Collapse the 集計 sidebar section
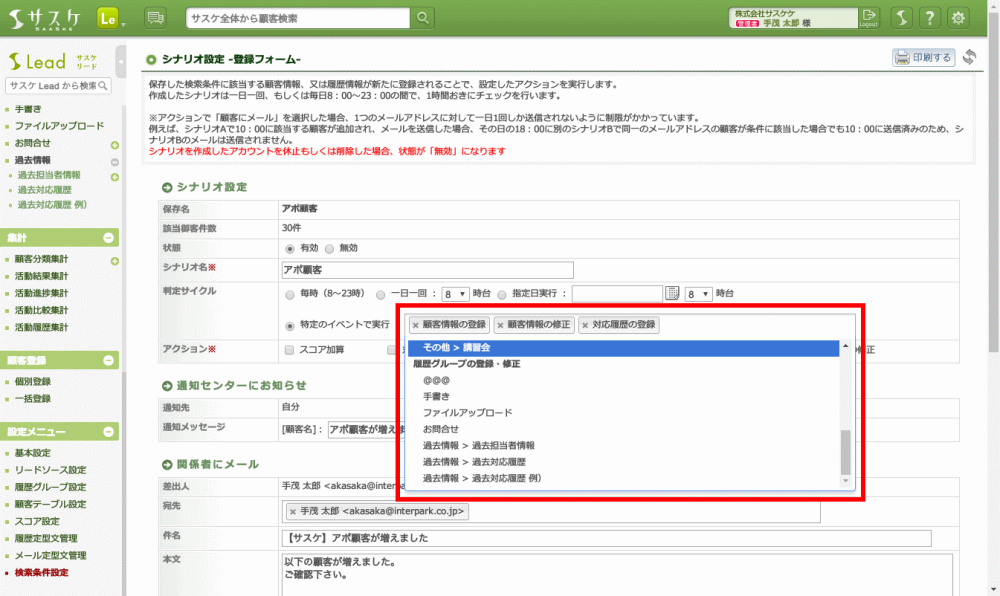 [x=108, y=237]
